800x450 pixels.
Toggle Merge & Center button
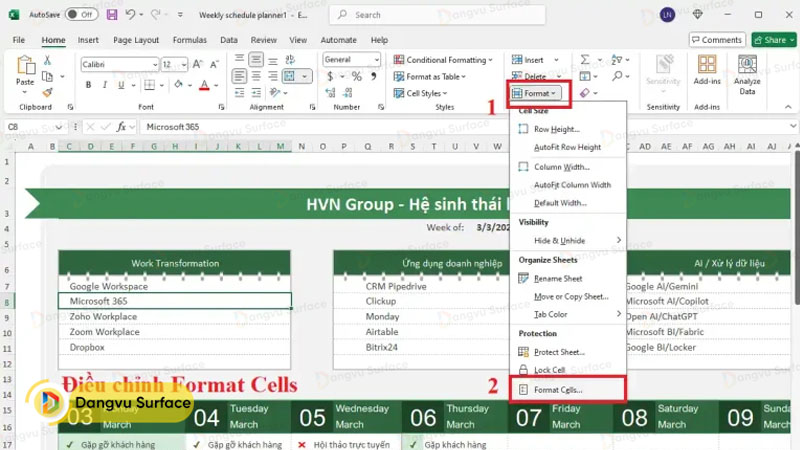[290, 77]
